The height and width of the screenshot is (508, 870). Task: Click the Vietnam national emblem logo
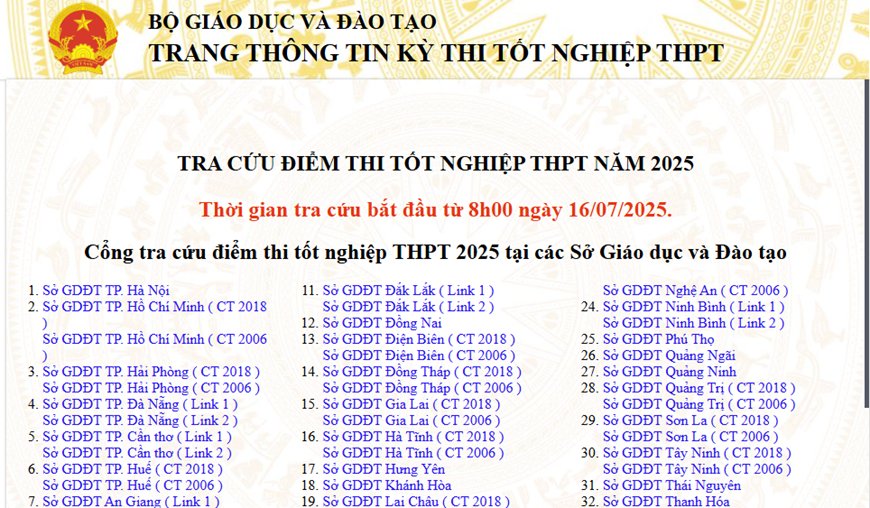(83, 37)
